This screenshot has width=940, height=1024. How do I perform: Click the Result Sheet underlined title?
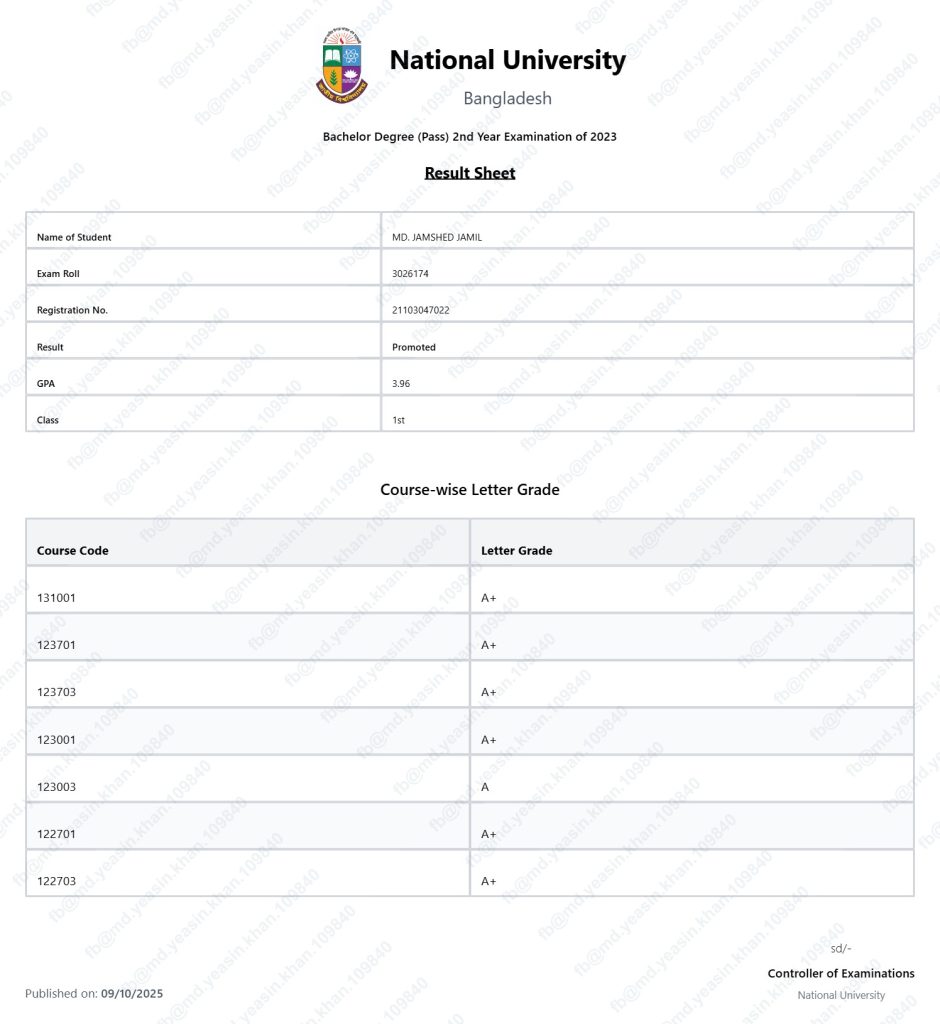pyautogui.click(x=469, y=173)
